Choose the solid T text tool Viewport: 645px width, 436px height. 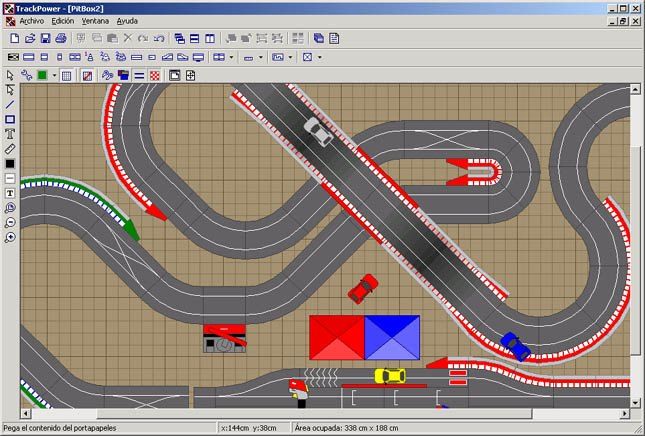[x=10, y=193]
